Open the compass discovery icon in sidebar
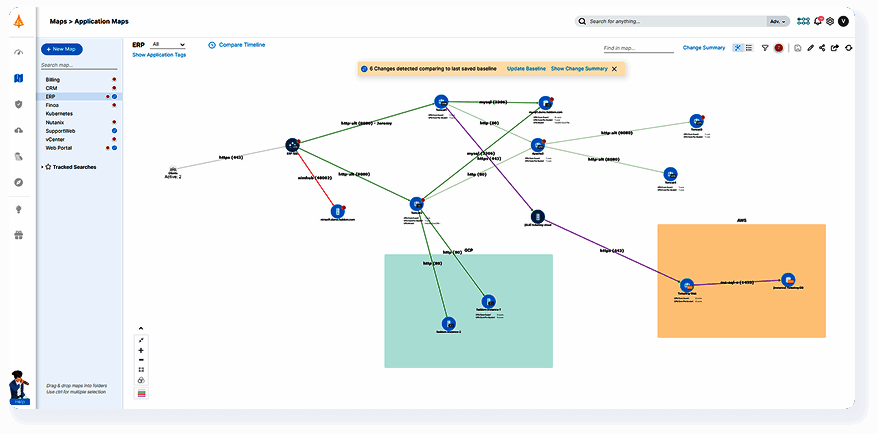Viewport: 878px width, 434px height. pos(18,183)
